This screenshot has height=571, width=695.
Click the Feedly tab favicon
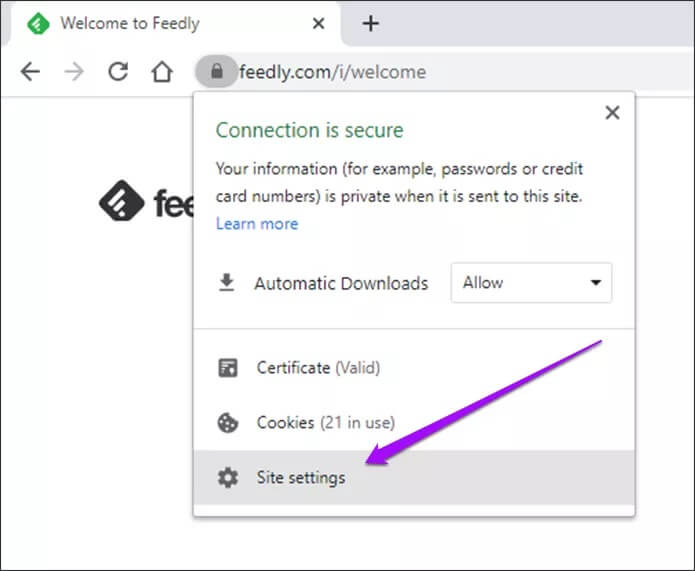coord(38,23)
